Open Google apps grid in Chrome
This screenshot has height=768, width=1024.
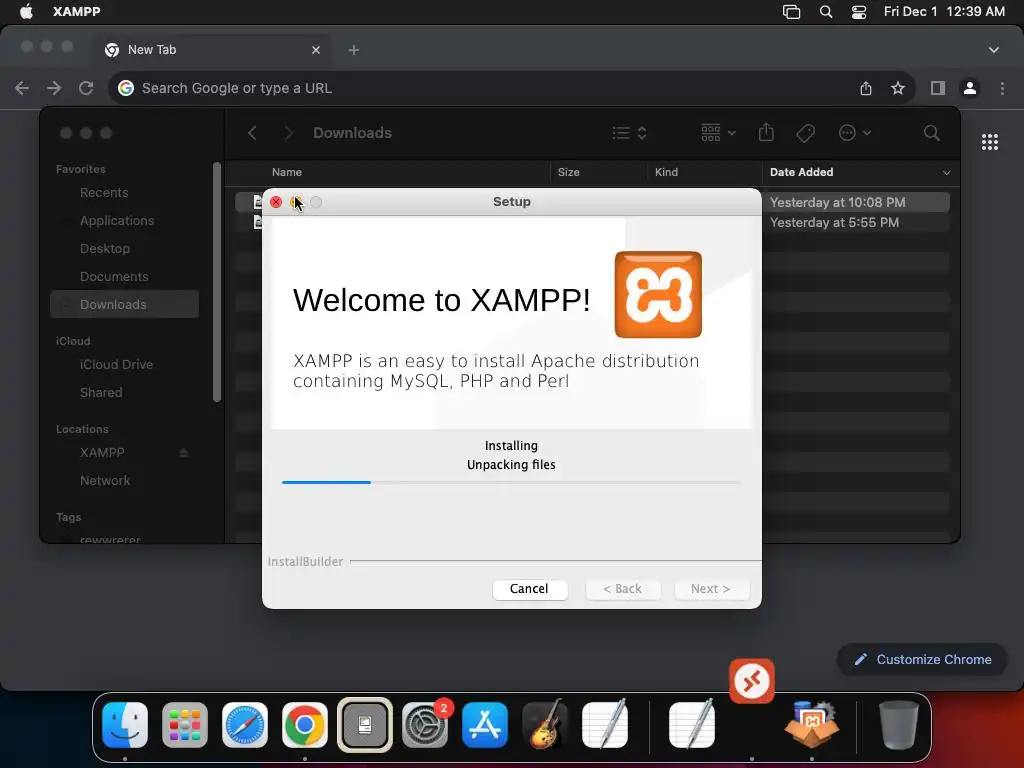(990, 142)
